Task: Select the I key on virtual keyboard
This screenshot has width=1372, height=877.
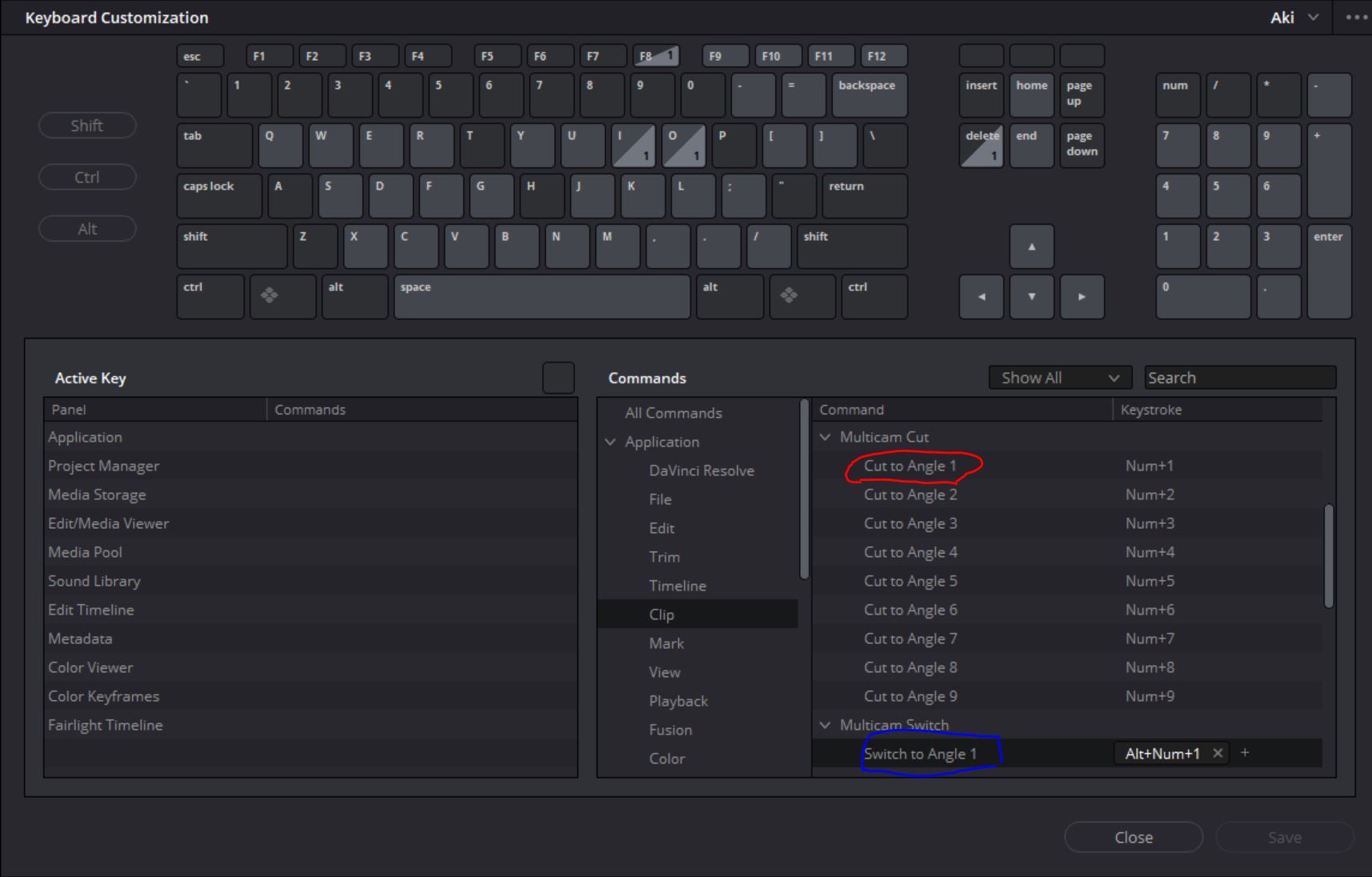Action: pos(634,146)
